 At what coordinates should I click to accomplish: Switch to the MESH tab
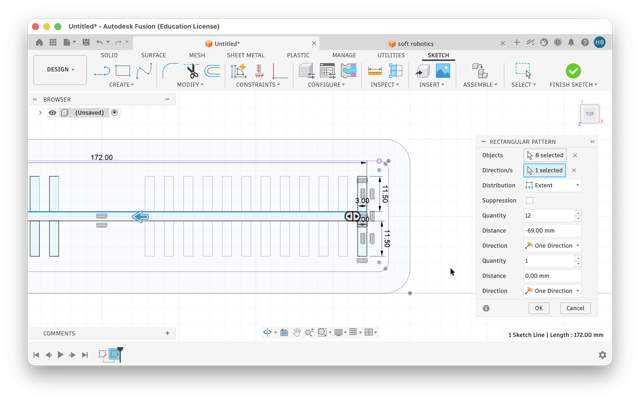(x=197, y=55)
